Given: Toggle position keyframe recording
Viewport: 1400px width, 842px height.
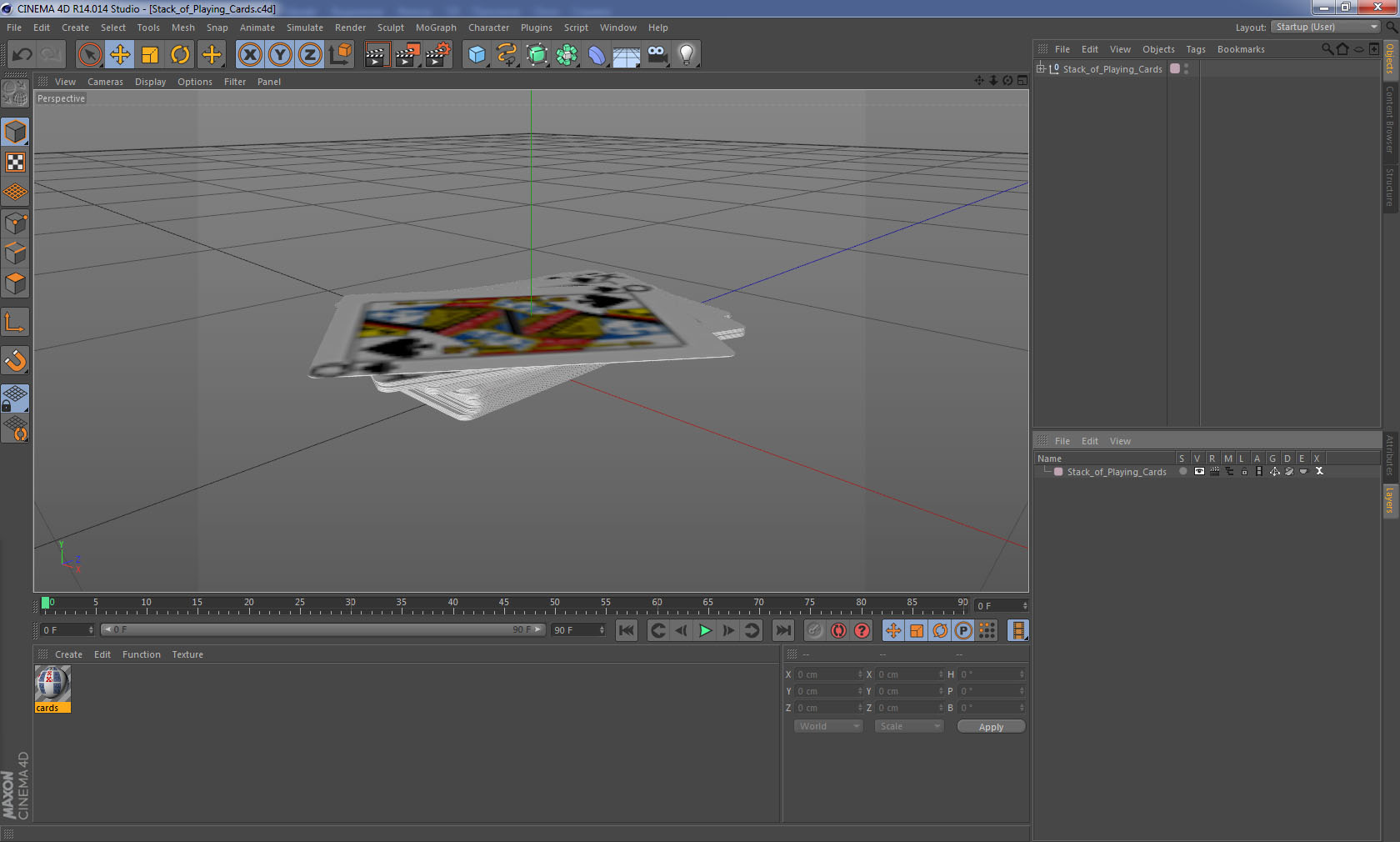Looking at the screenshot, I should pyautogui.click(x=893, y=630).
